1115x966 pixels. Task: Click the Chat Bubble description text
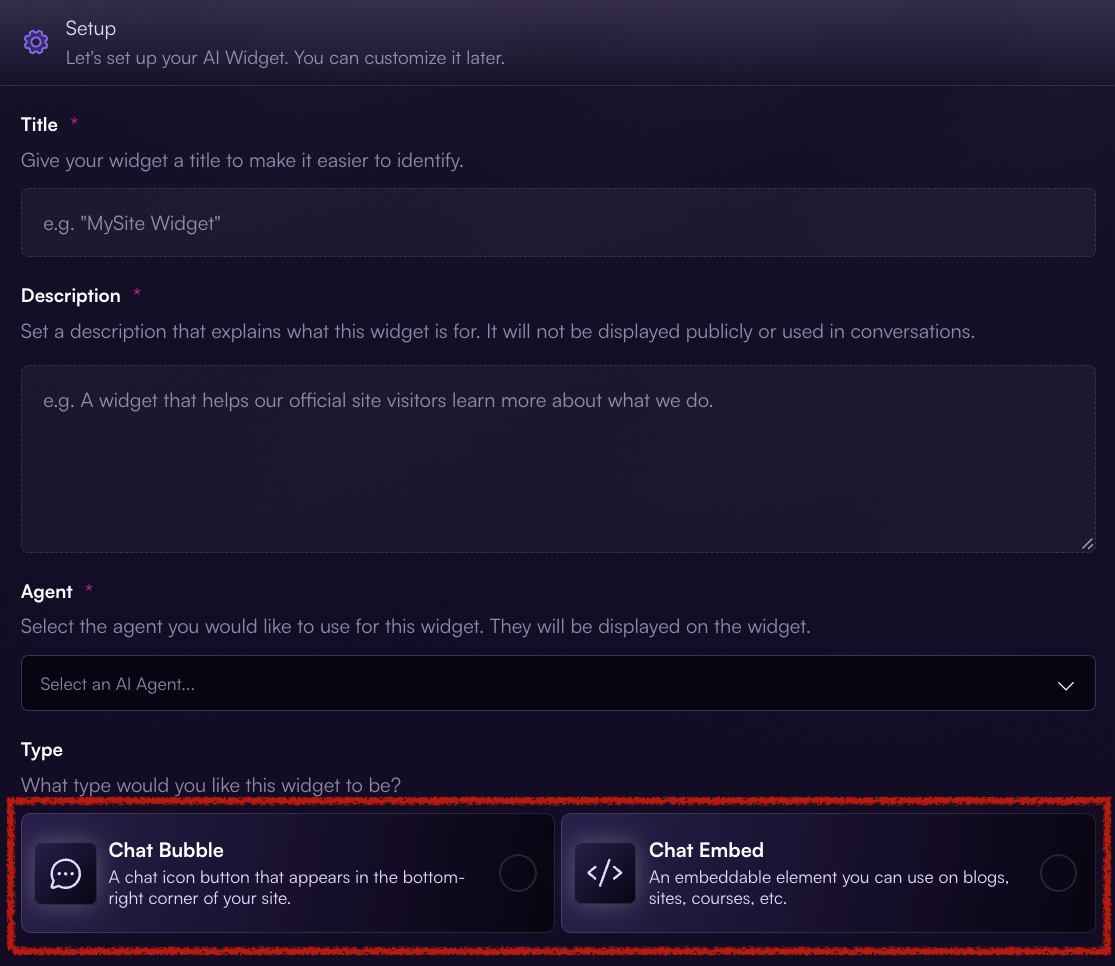pos(287,888)
